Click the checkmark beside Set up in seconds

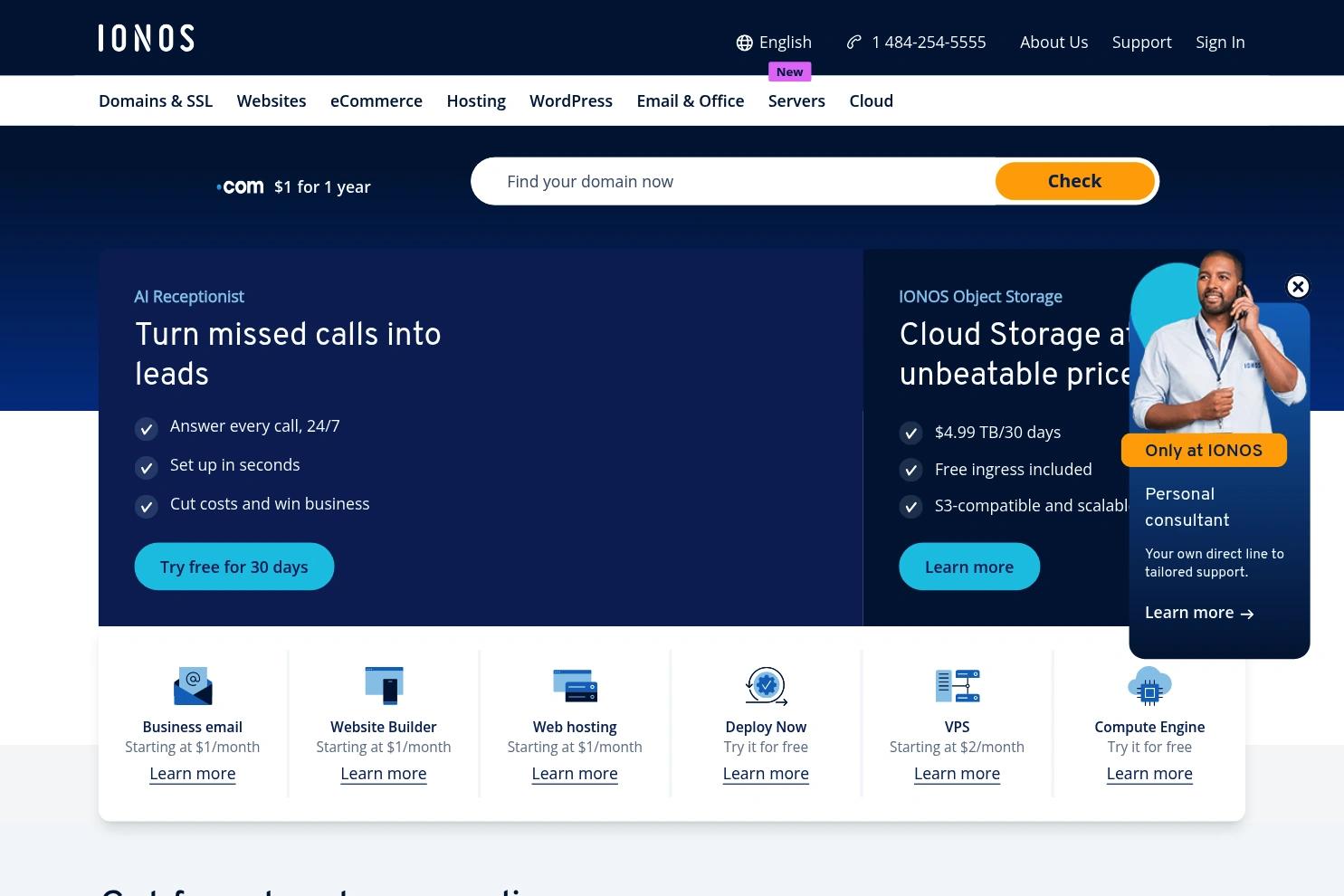(147, 467)
